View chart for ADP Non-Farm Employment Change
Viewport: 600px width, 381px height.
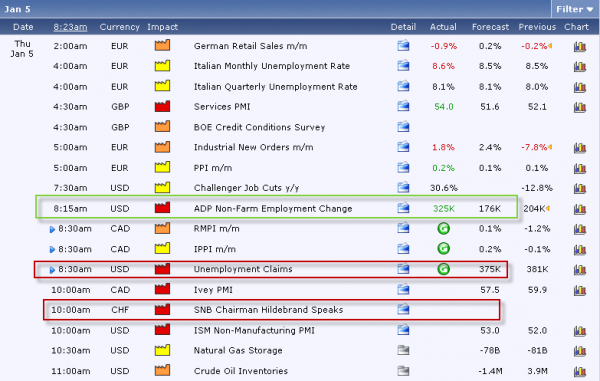click(x=580, y=209)
